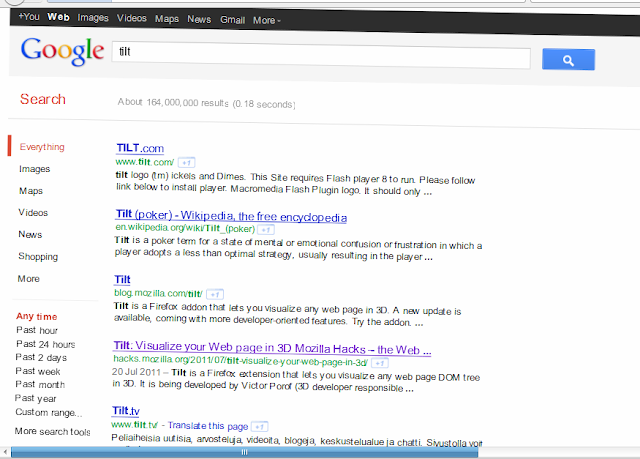640x459 pixels.
Task: Expand More search tools
Action: (53, 431)
